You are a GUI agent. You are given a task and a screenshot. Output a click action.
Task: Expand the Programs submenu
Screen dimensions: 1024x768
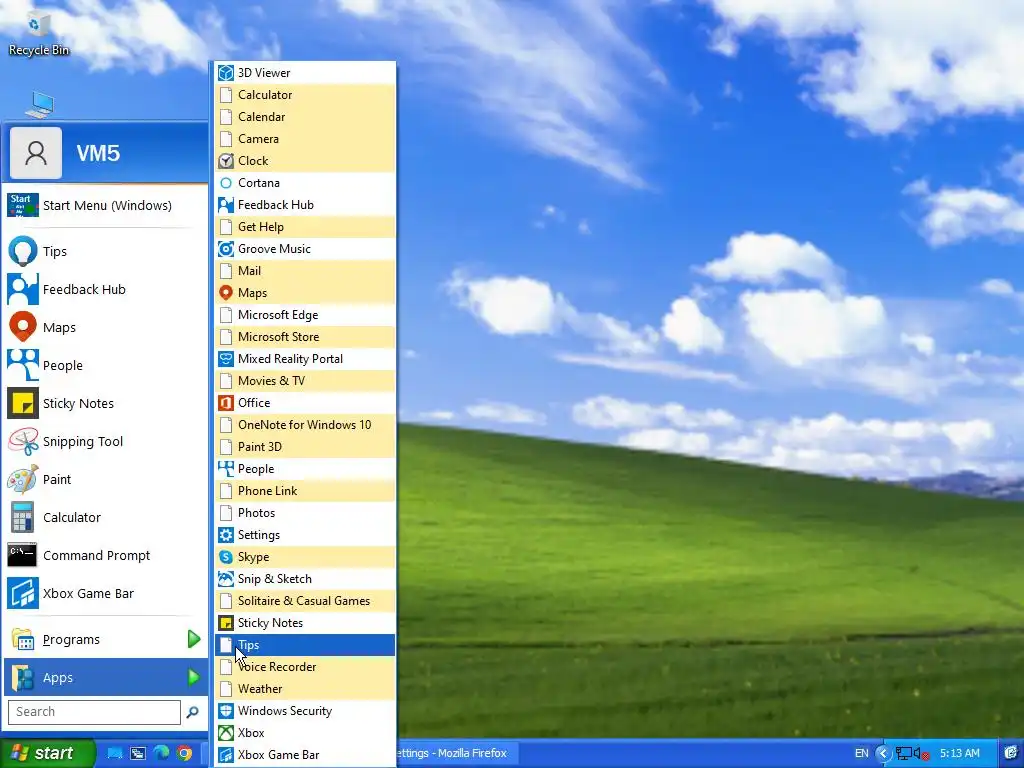point(105,639)
